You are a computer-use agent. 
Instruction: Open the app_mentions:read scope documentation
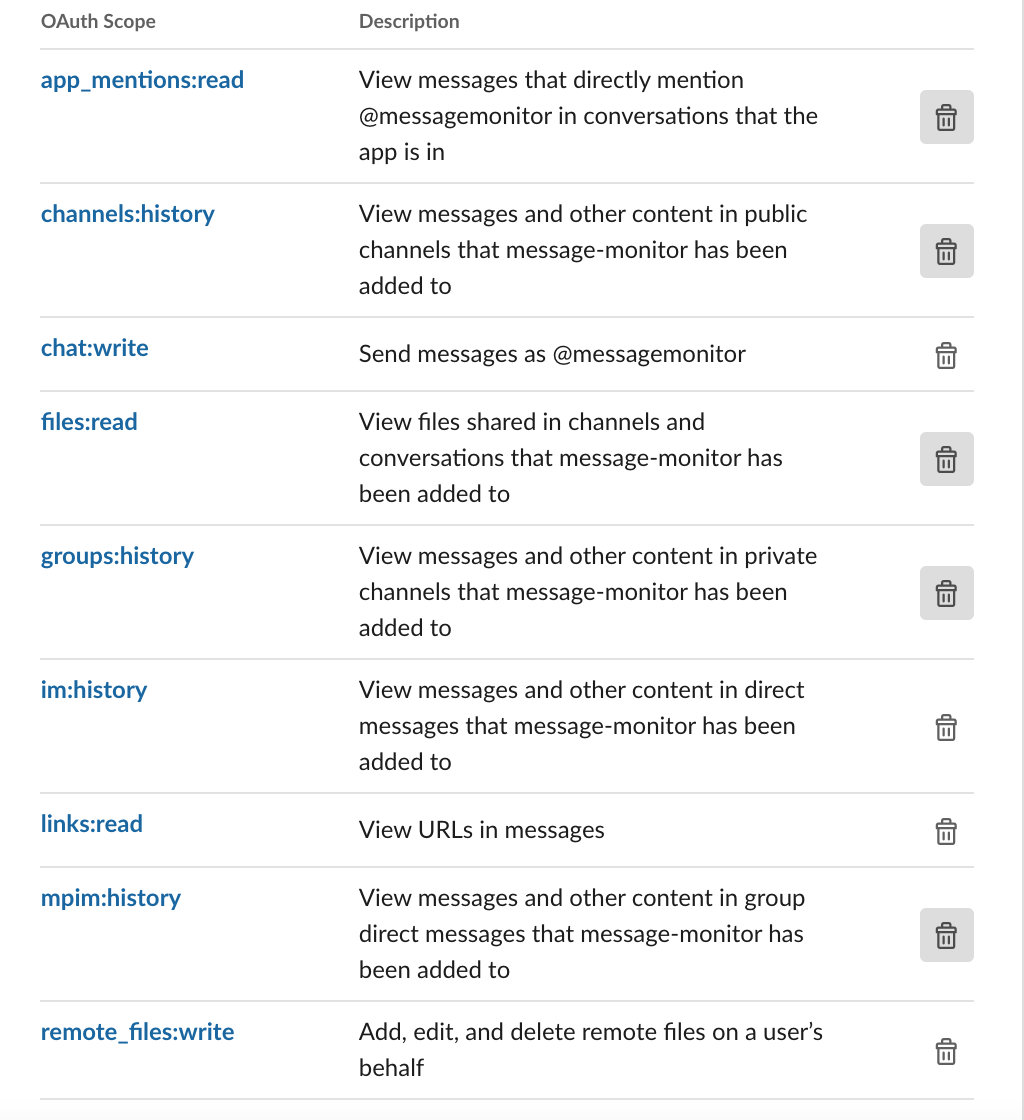[x=142, y=81]
